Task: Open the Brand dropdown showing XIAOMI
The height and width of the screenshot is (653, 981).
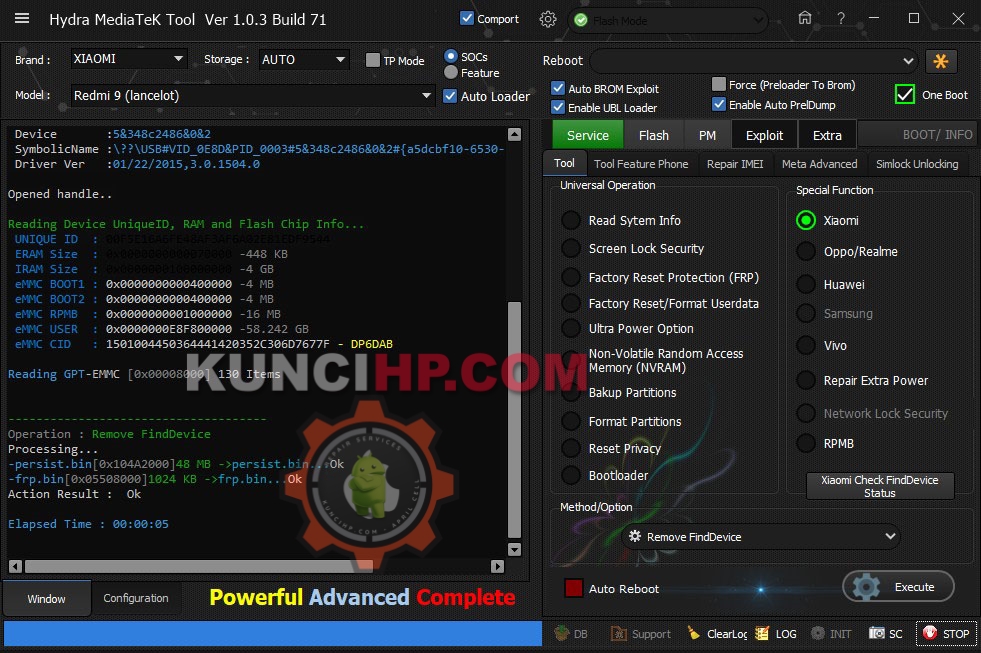Action: click(128, 59)
